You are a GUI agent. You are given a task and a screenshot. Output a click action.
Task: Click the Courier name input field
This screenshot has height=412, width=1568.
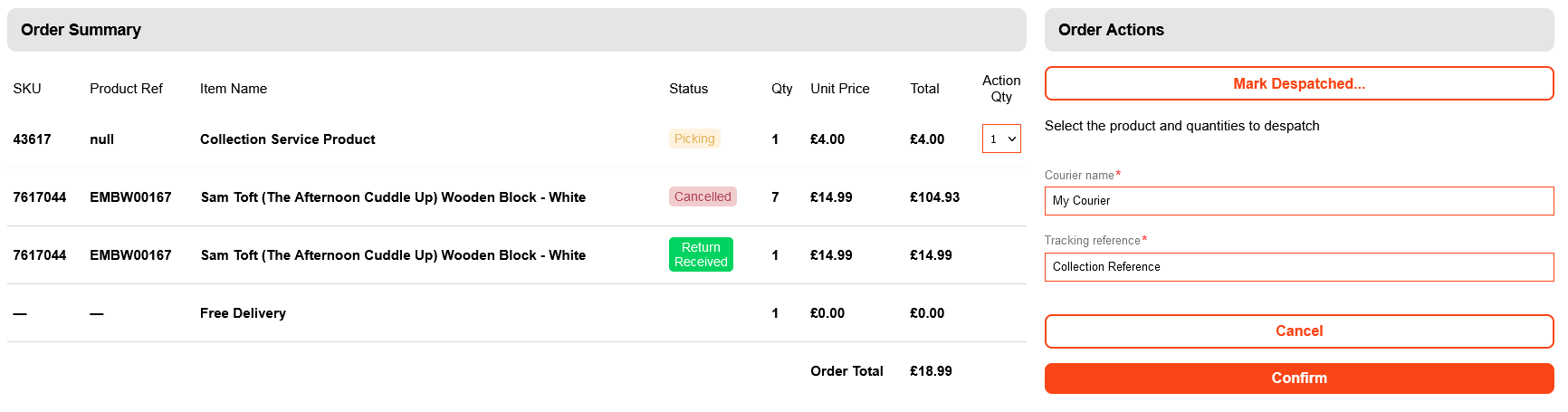coord(1298,201)
